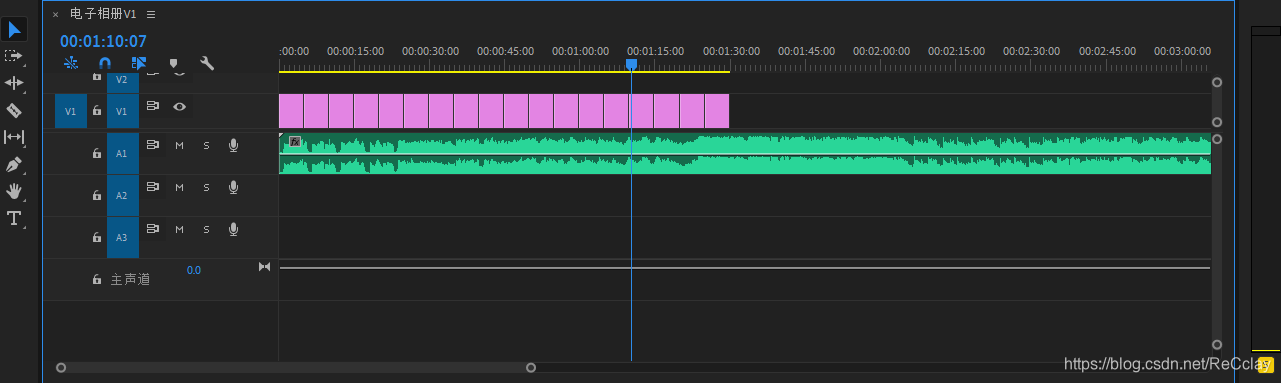Toggle A1 track lock

(x=97, y=154)
